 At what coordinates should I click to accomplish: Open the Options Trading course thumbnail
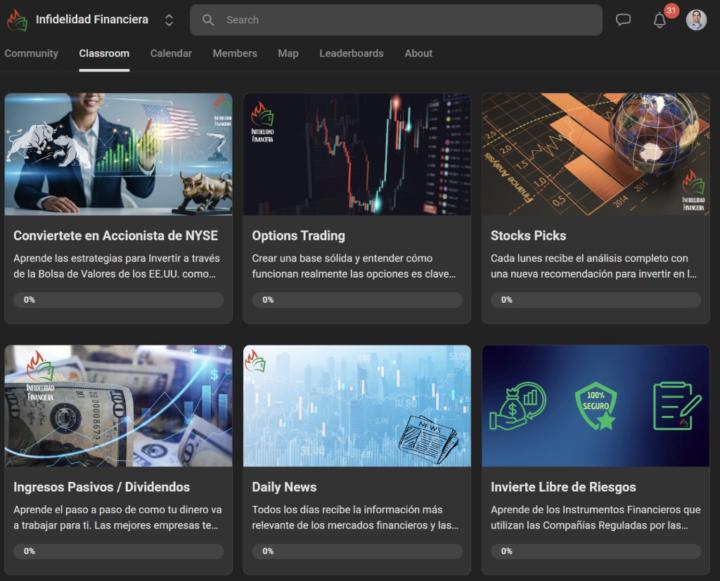(x=357, y=154)
